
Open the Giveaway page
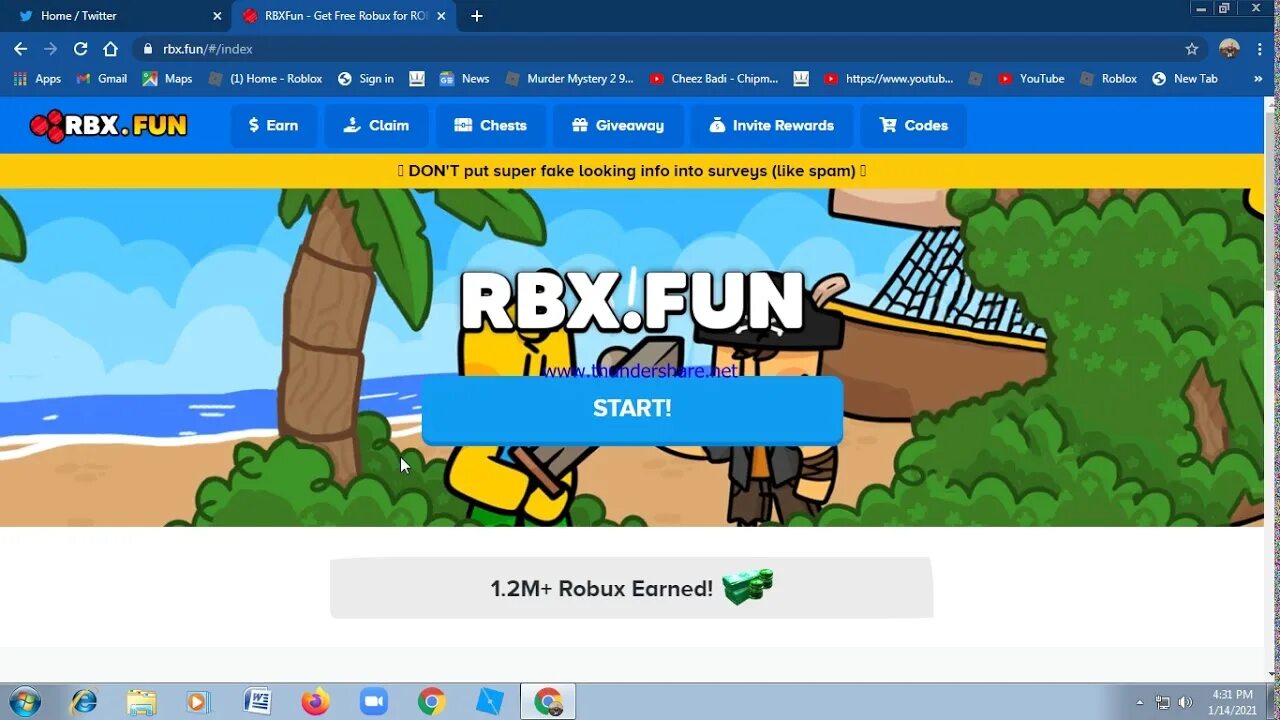(x=618, y=126)
